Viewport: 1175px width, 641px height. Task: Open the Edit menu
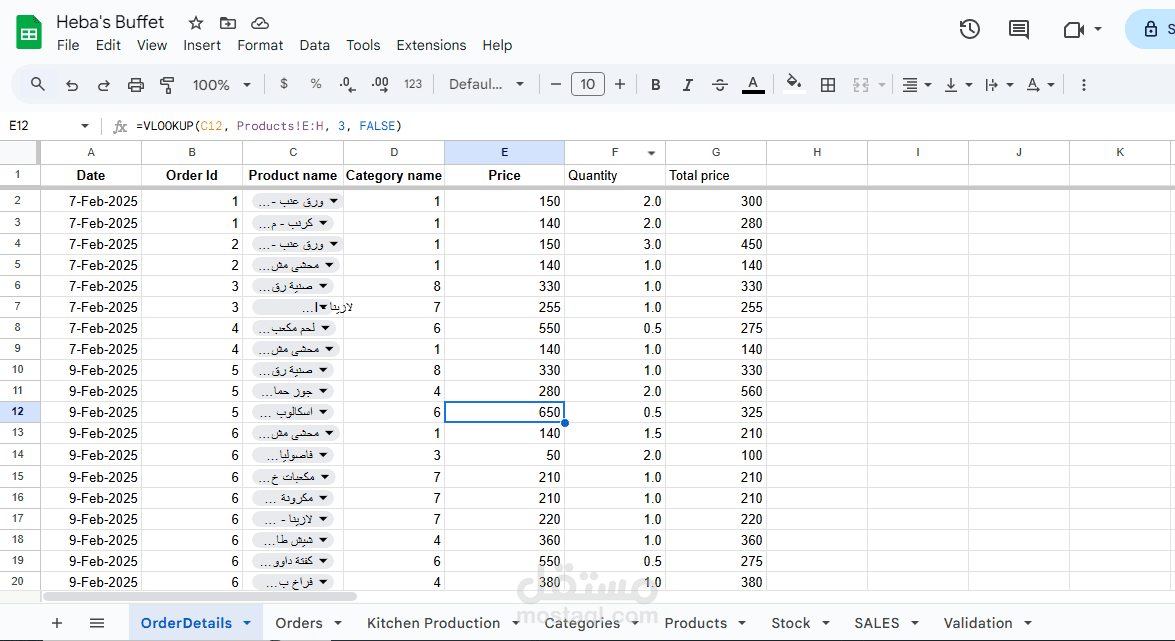[108, 45]
